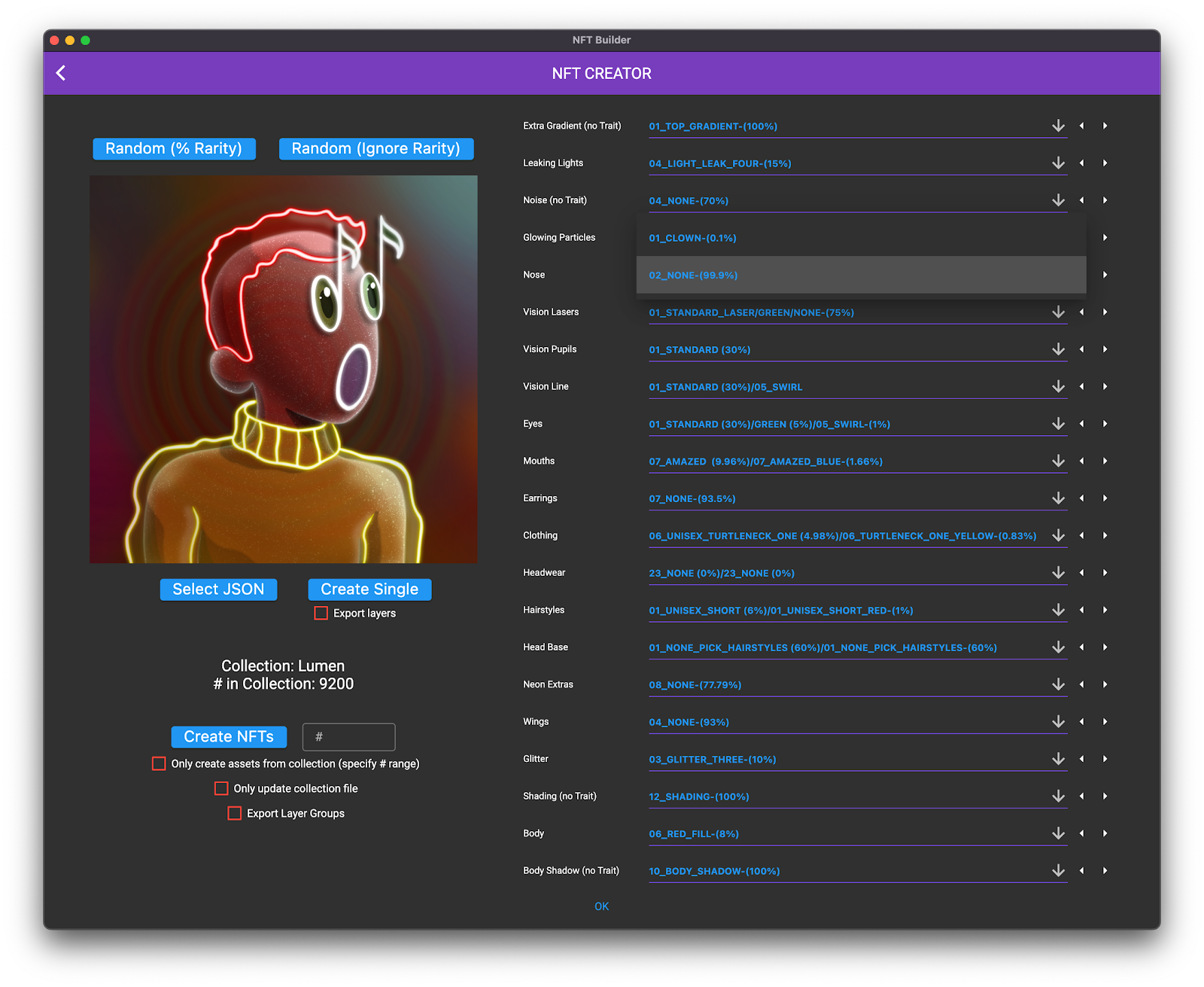The width and height of the screenshot is (1204, 987).
Task: Select 02_NONE-(99.9%) option in list
Action: pos(862,275)
